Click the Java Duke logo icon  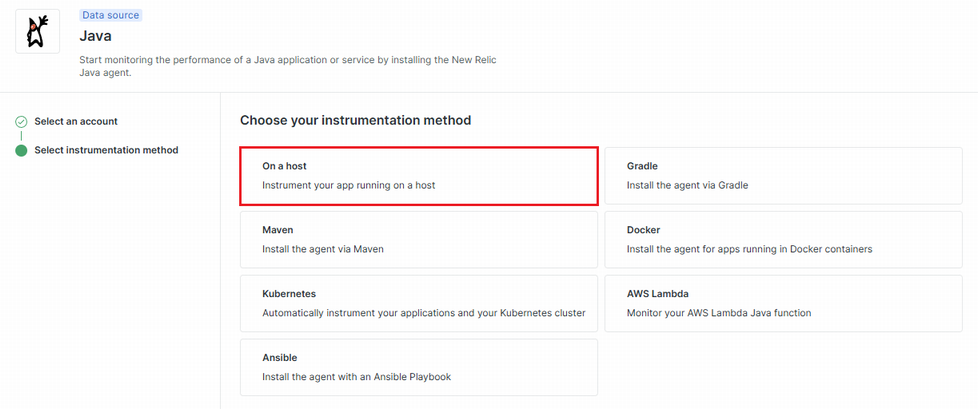(37, 32)
